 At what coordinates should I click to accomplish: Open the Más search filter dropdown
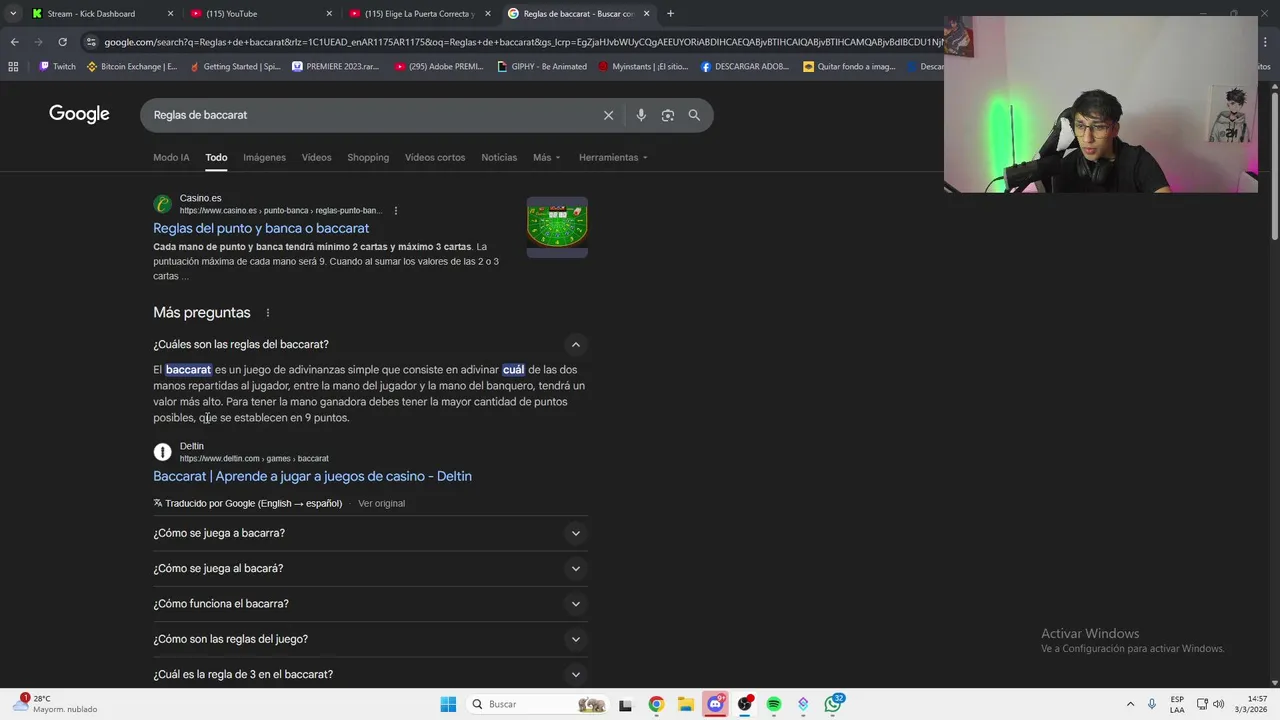pos(546,157)
